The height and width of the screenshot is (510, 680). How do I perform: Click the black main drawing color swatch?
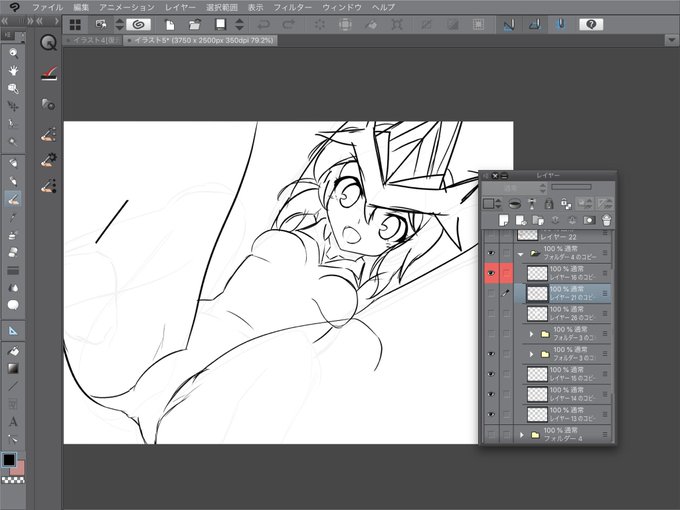pos(9,460)
